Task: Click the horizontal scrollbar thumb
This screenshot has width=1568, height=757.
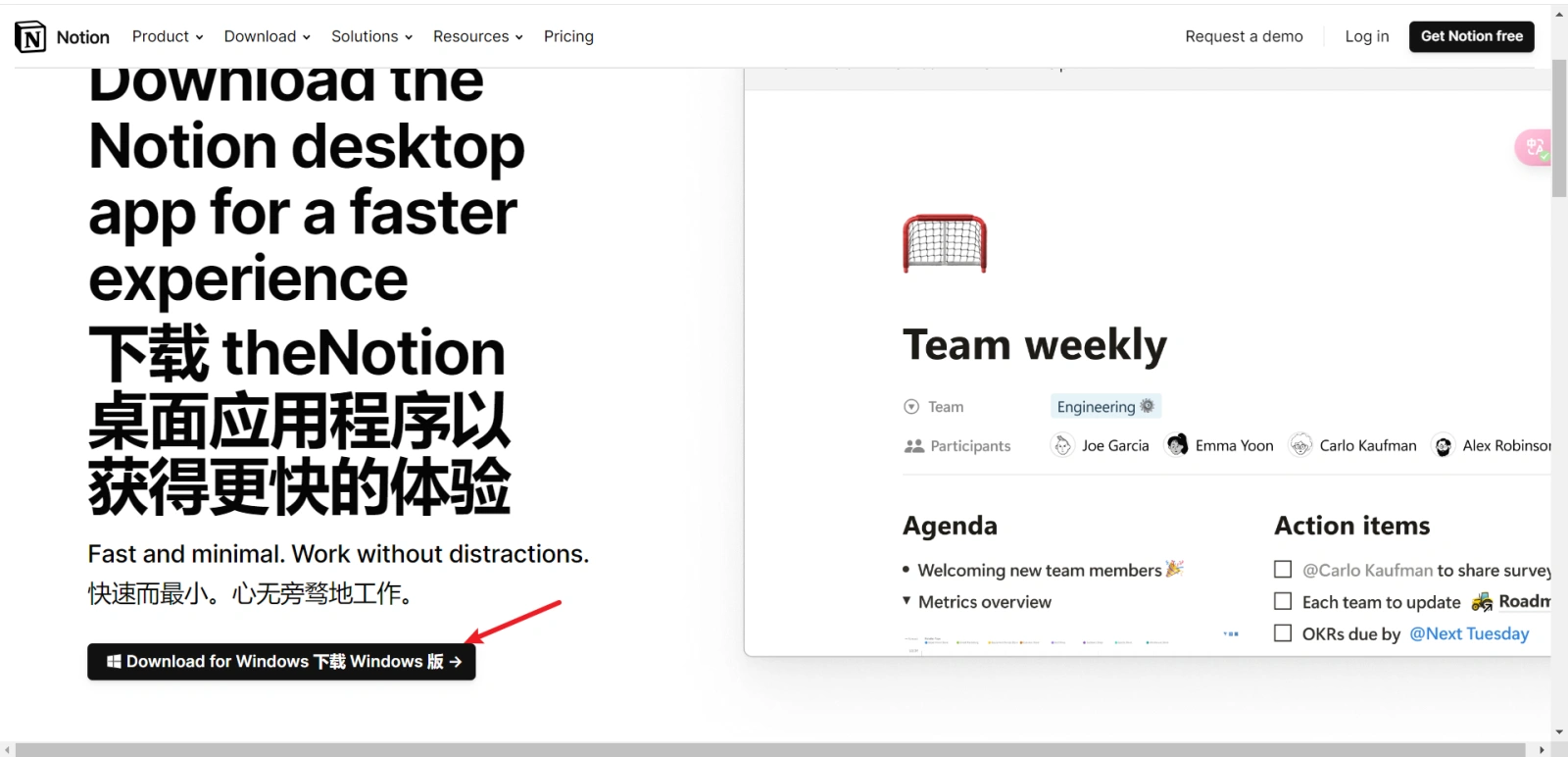Action: pos(770,750)
